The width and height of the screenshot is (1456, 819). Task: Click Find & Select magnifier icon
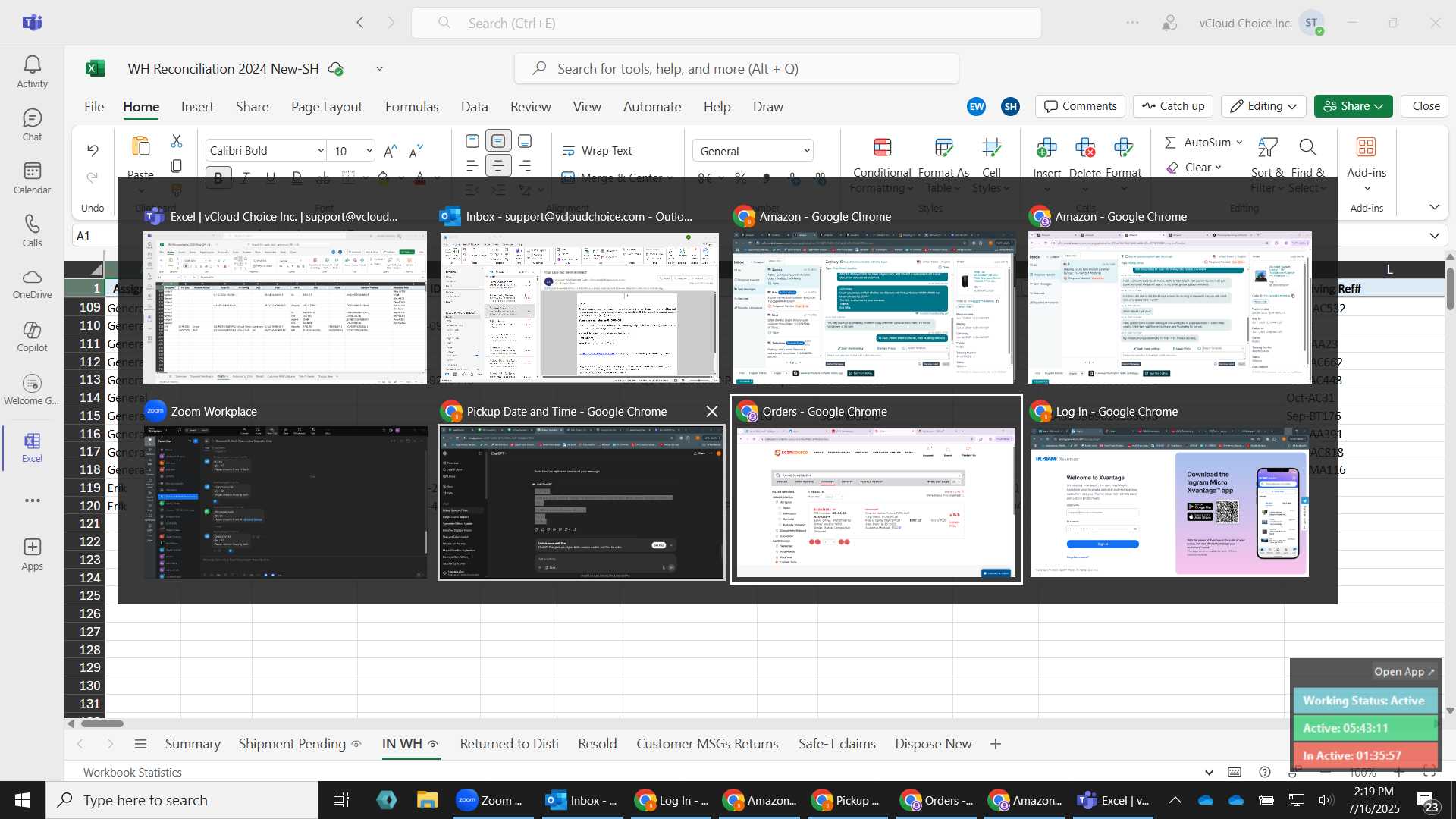point(1307,147)
